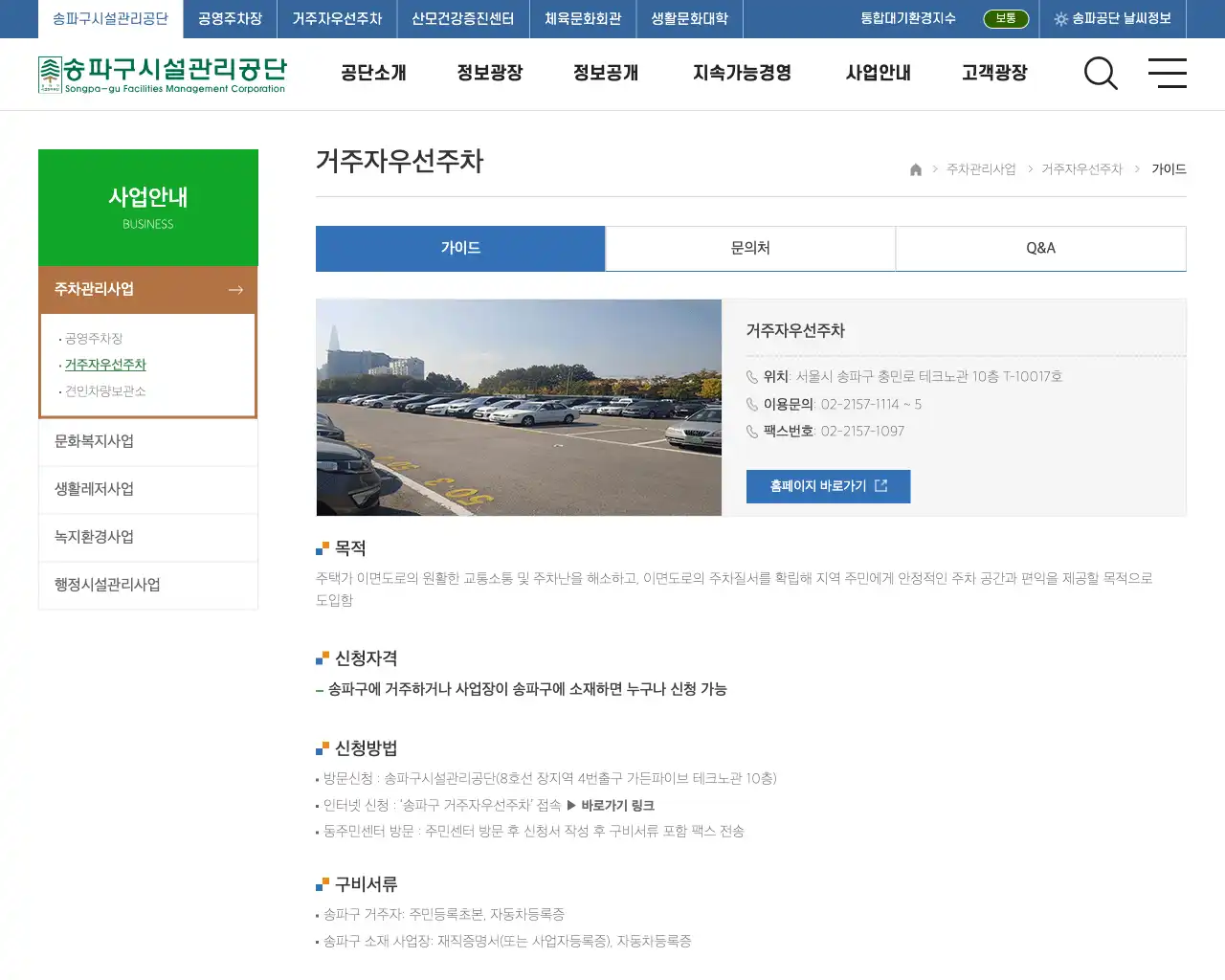1225x980 pixels.
Task: Click the weather icon next to 송파공단 날씨정보
Action: coord(1062,18)
